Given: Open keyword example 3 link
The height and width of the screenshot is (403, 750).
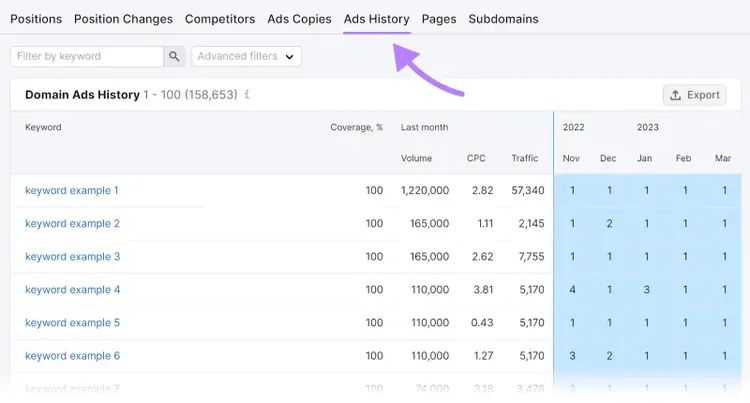Looking at the screenshot, I should (72, 256).
